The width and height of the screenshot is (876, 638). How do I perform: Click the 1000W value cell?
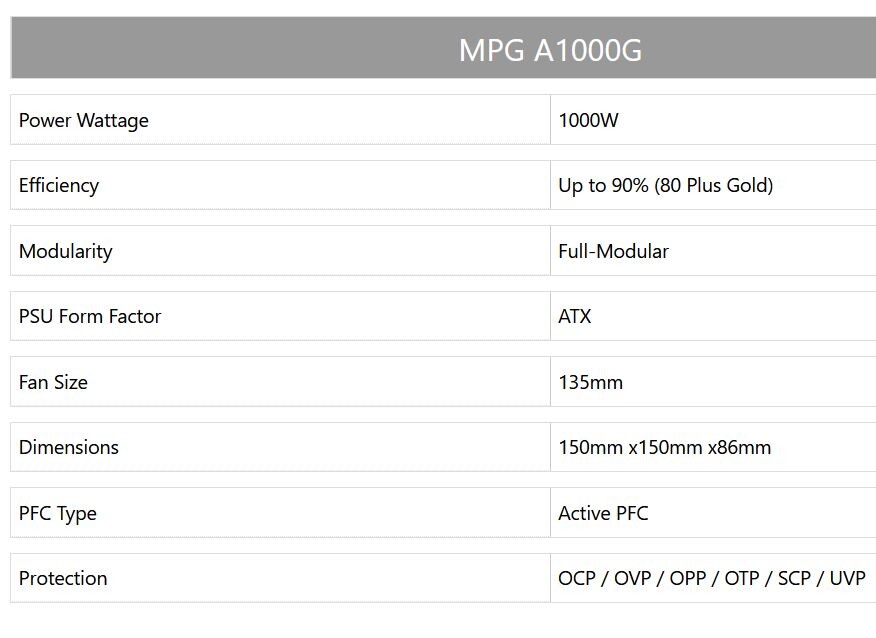[713, 120]
